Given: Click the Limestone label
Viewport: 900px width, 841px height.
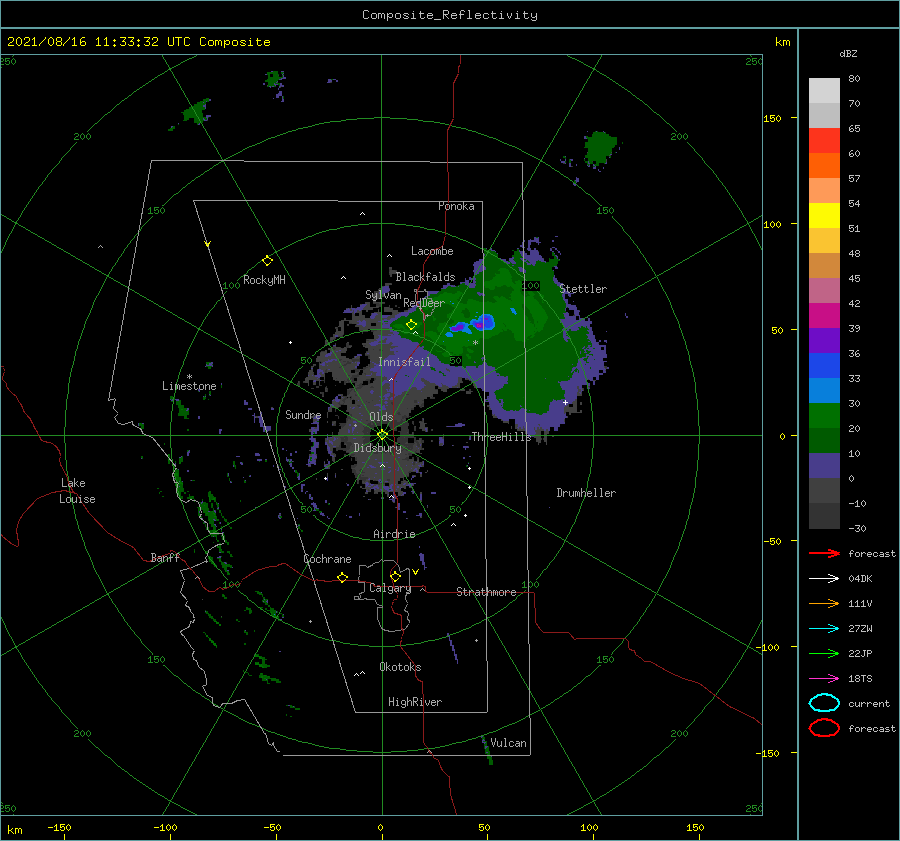Looking at the screenshot, I should [x=189, y=386].
